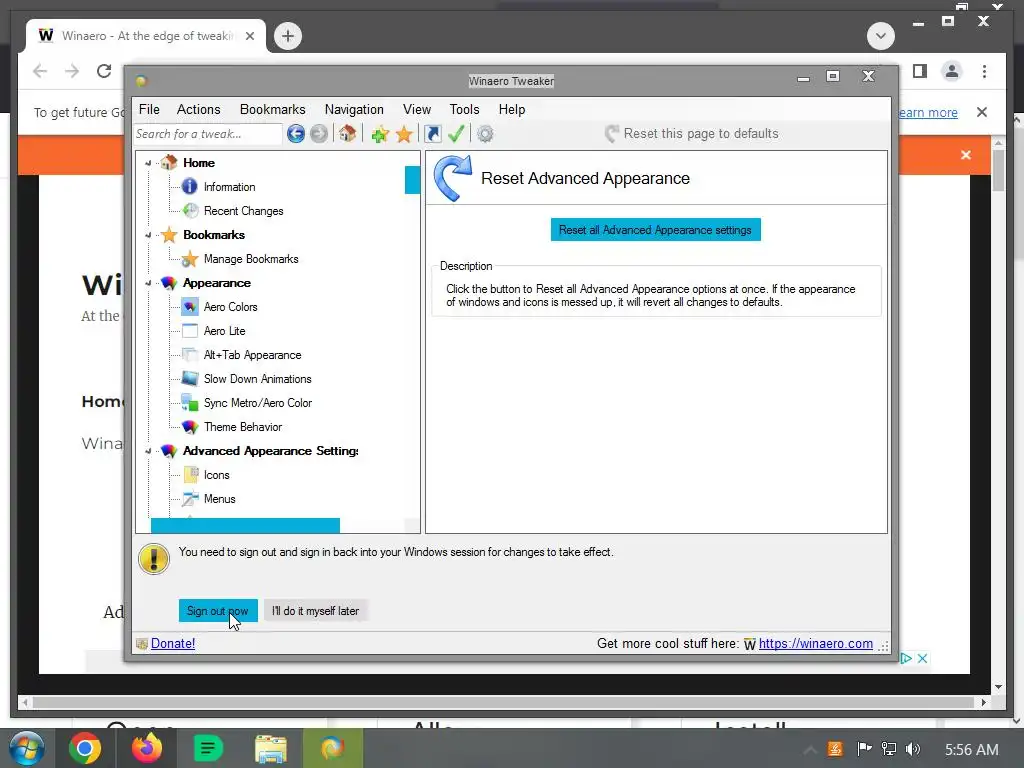The height and width of the screenshot is (768, 1024).
Task: Open the File menu
Action: coord(149,110)
